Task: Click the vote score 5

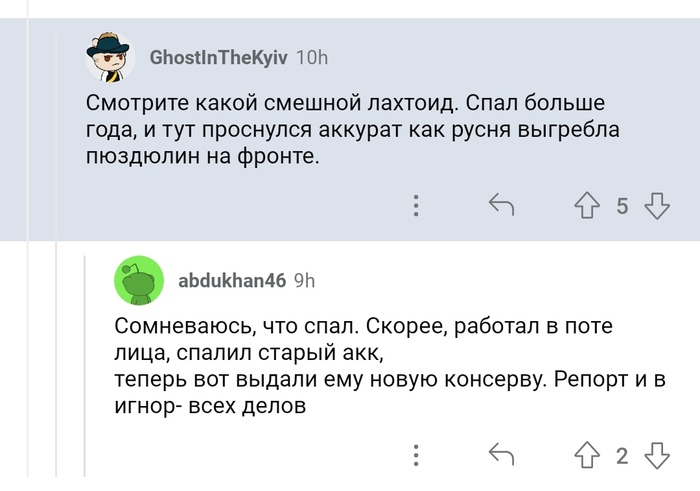Action: click(x=622, y=206)
